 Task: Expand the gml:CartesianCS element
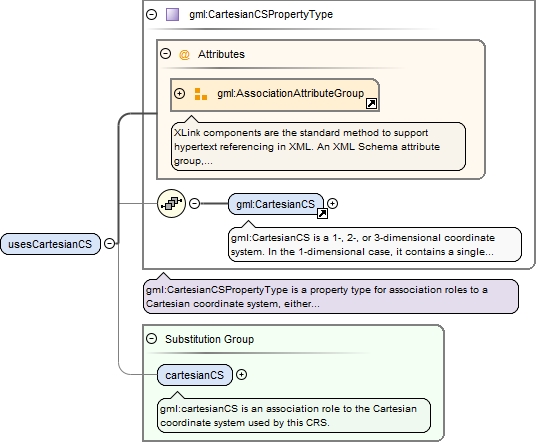tap(332, 203)
